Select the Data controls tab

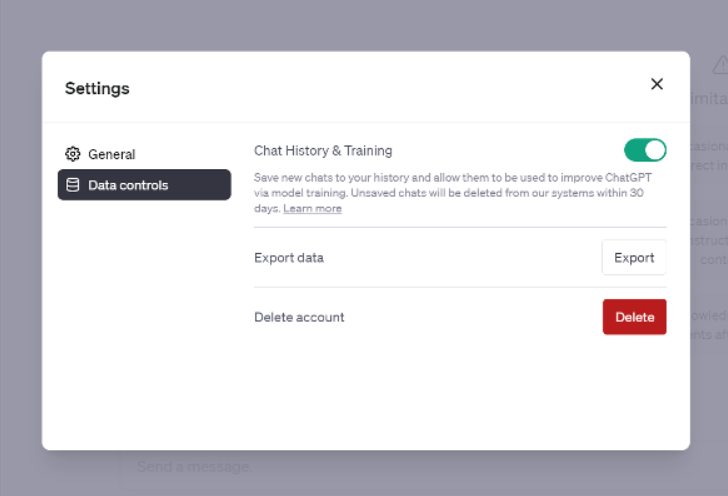pos(144,185)
